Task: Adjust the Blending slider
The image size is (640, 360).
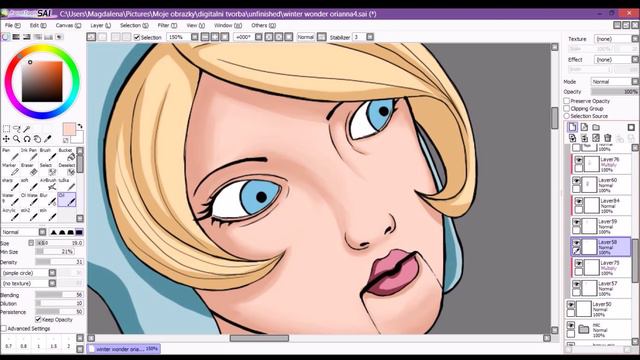Action: (x=59, y=294)
